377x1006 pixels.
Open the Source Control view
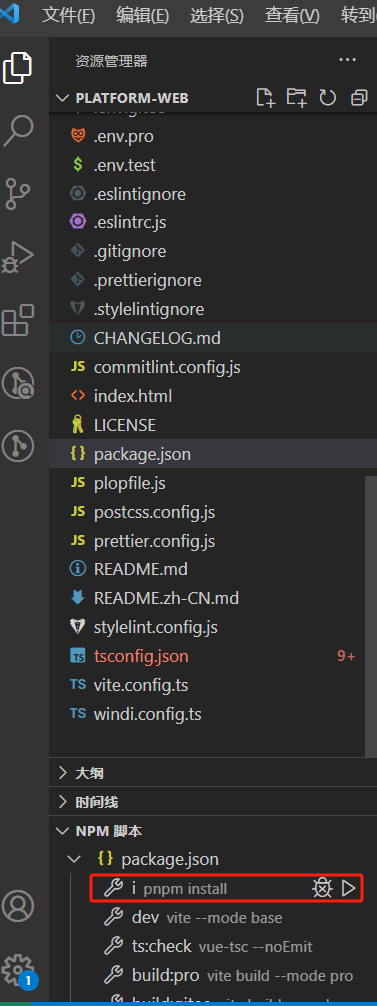(17, 194)
